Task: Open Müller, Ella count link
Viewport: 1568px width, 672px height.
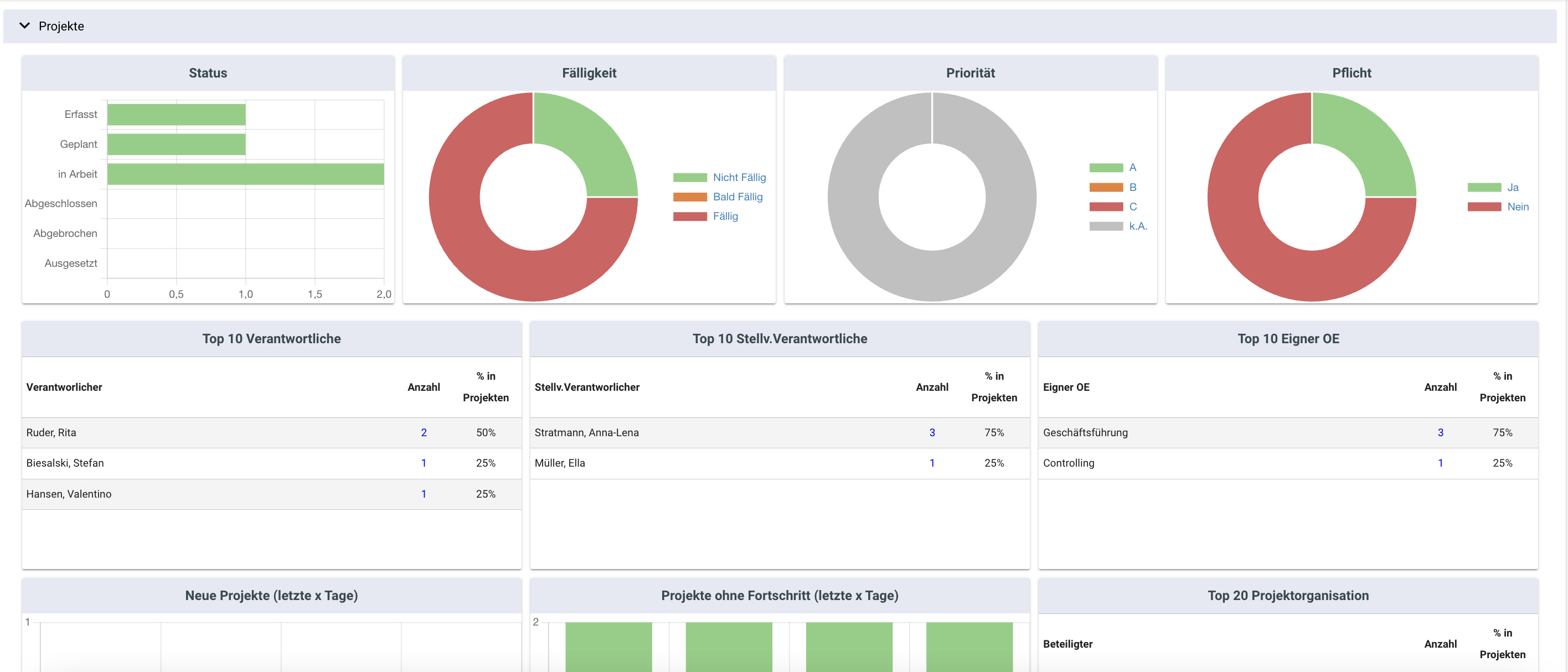Action: pos(931,463)
